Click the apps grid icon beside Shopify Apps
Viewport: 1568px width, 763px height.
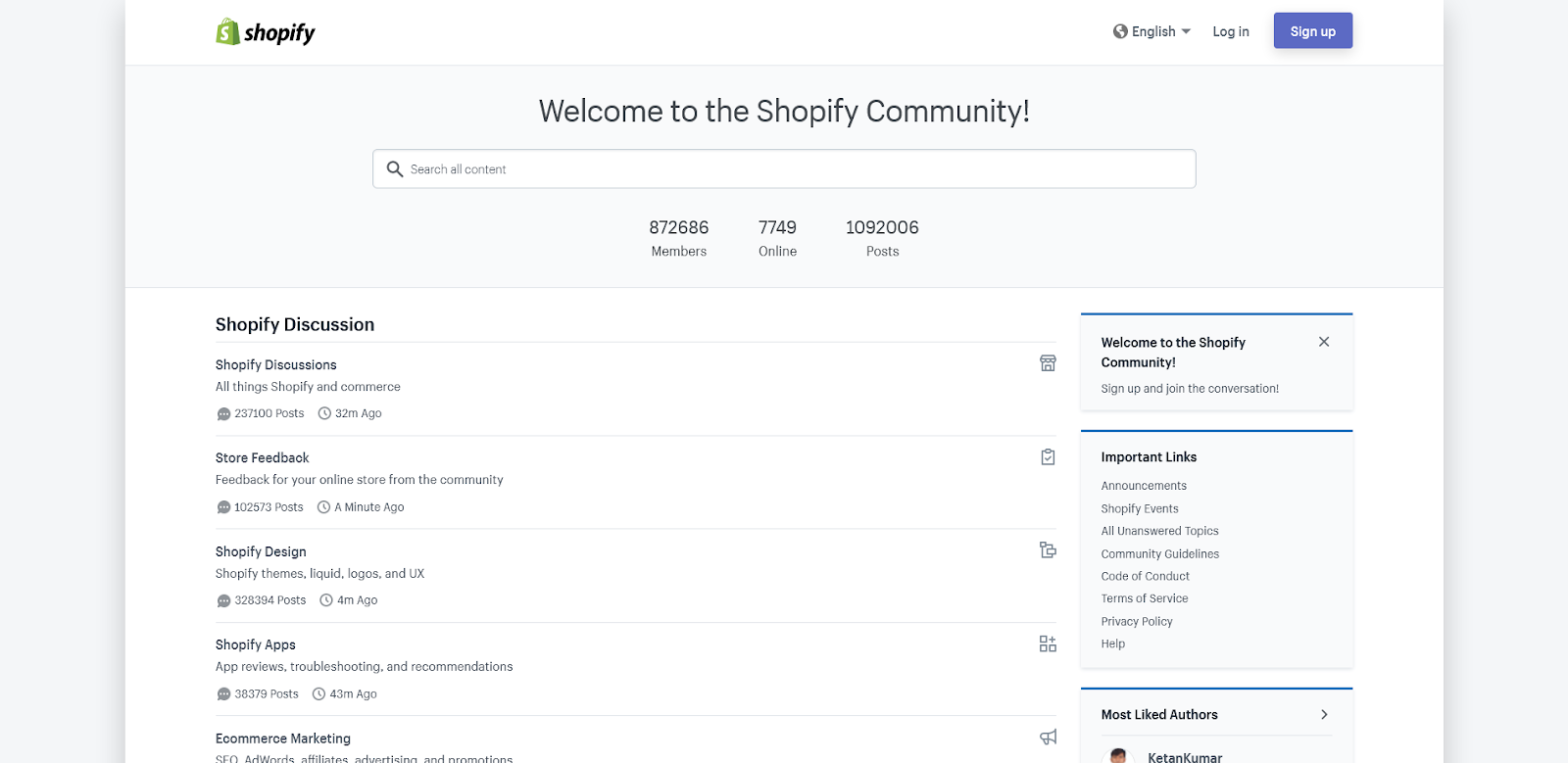click(x=1048, y=644)
